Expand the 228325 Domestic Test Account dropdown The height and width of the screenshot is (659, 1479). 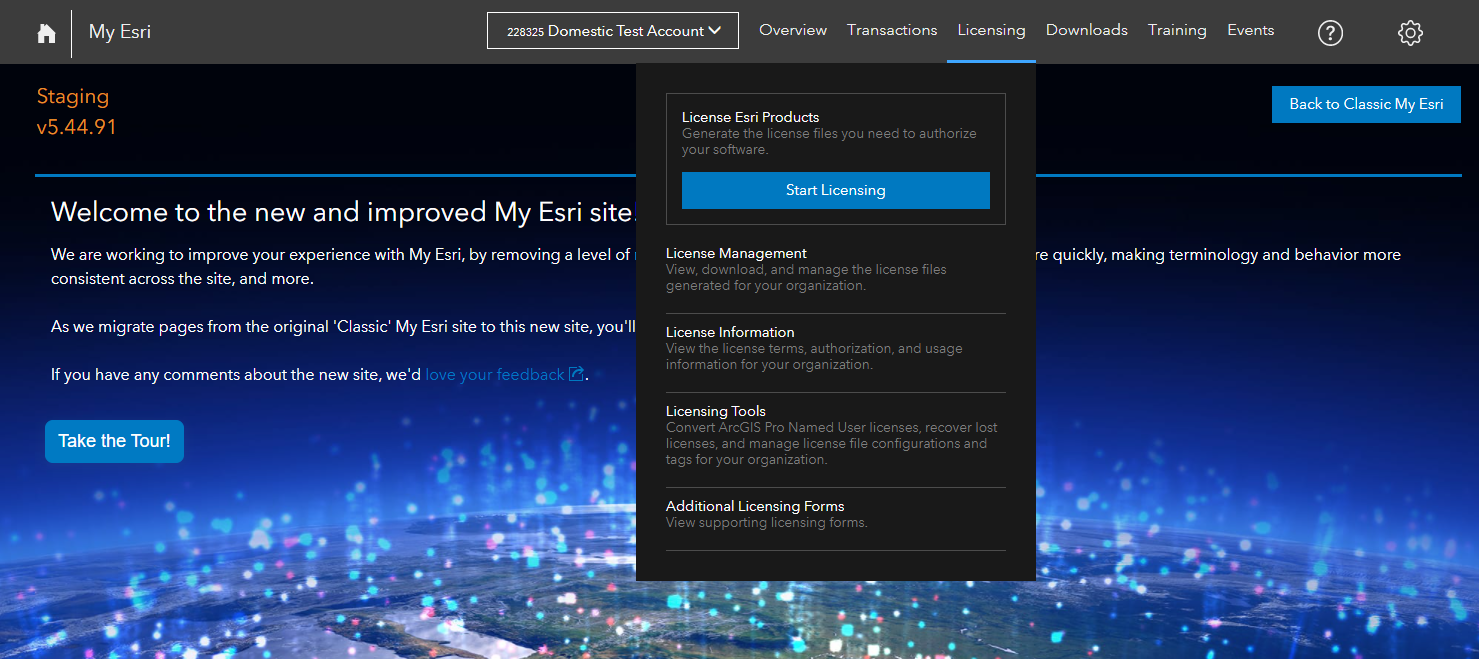pos(612,30)
